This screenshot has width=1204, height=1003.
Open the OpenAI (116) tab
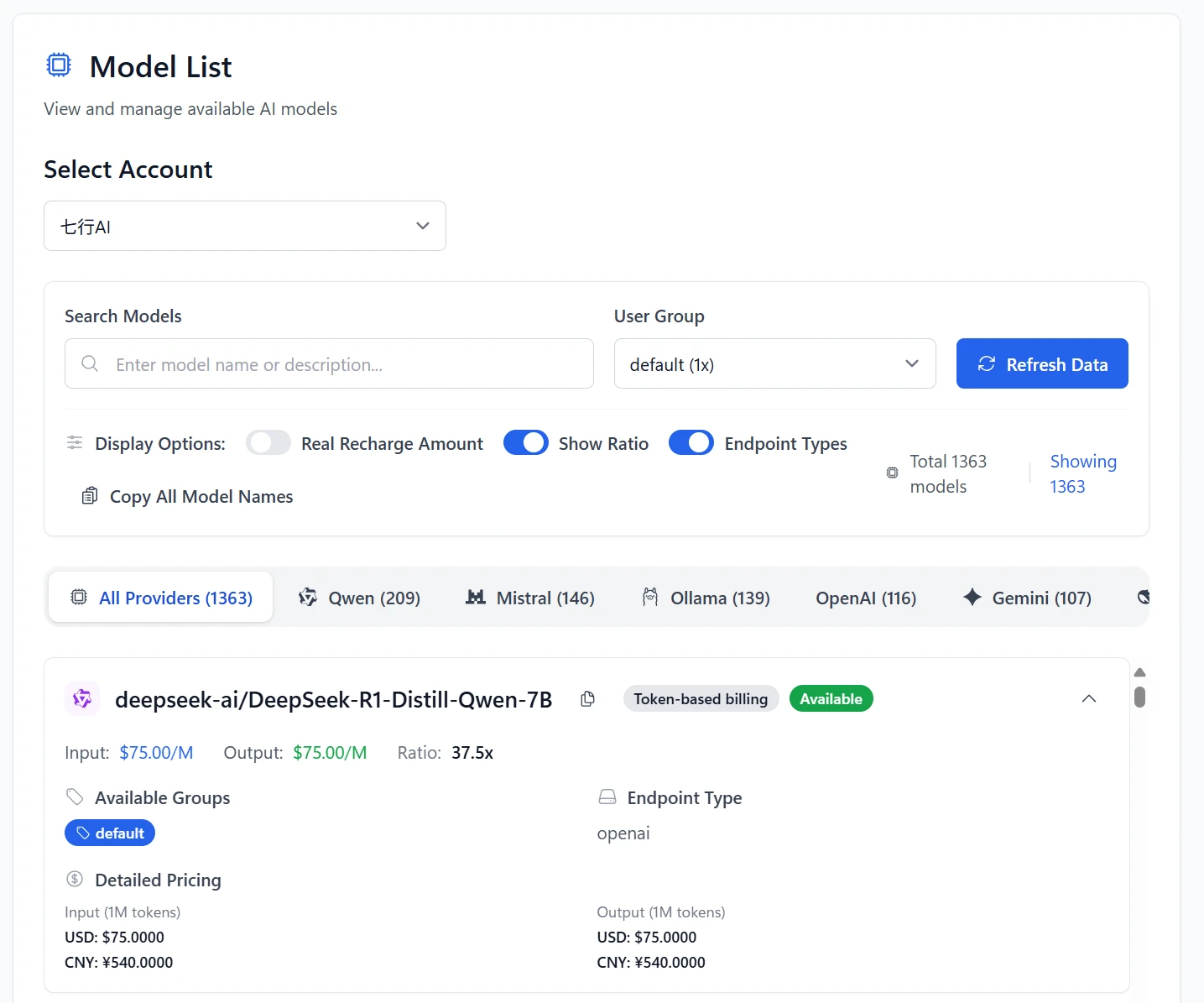[866, 597]
